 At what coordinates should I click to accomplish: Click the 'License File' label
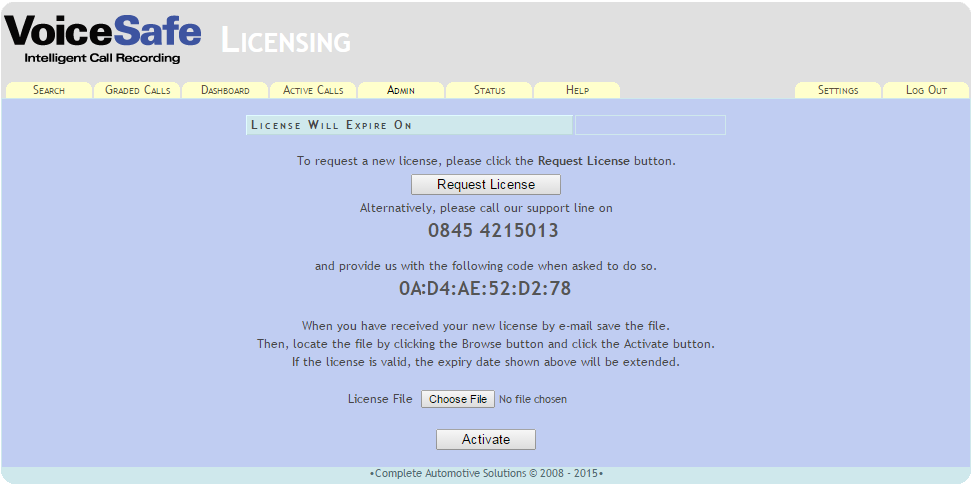coord(380,399)
